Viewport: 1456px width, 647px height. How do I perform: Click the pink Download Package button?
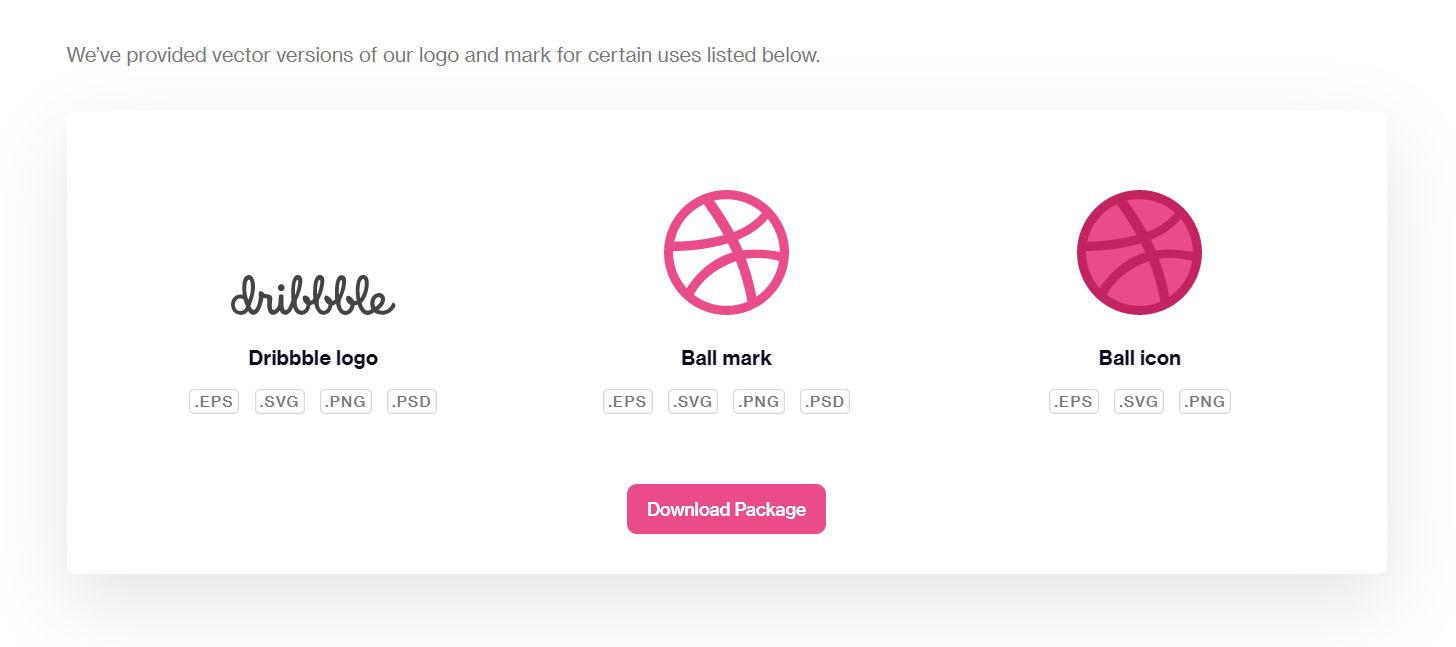pos(726,509)
